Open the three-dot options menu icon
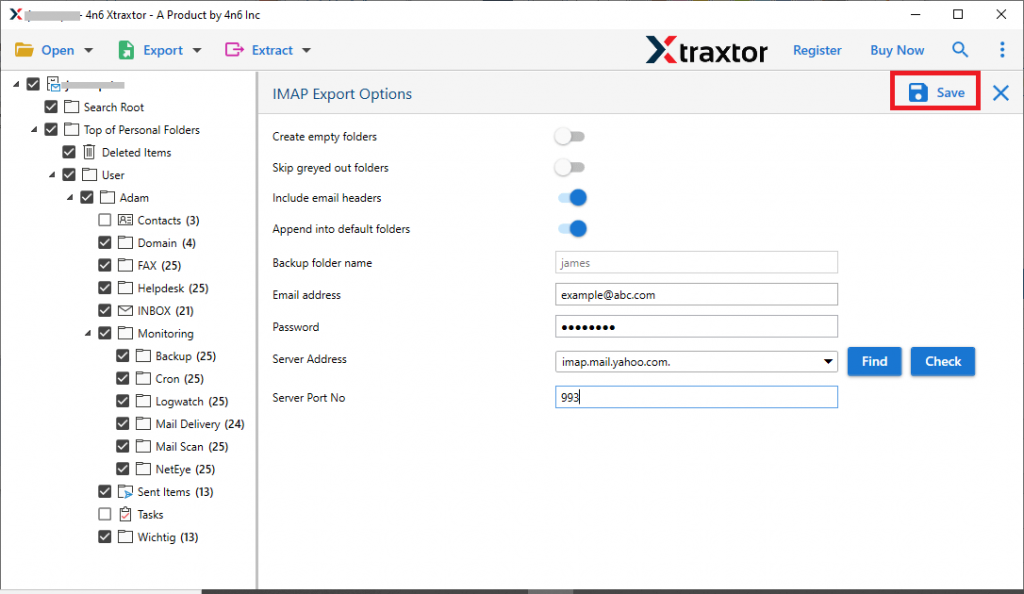This screenshot has width=1024, height=594. point(1003,49)
